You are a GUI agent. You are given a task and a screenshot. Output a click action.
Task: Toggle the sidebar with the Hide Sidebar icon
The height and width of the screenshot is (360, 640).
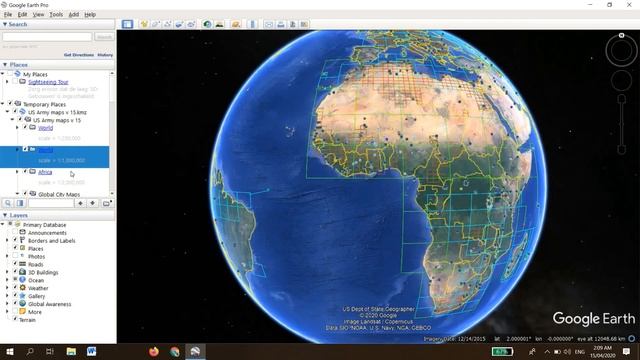[127, 24]
